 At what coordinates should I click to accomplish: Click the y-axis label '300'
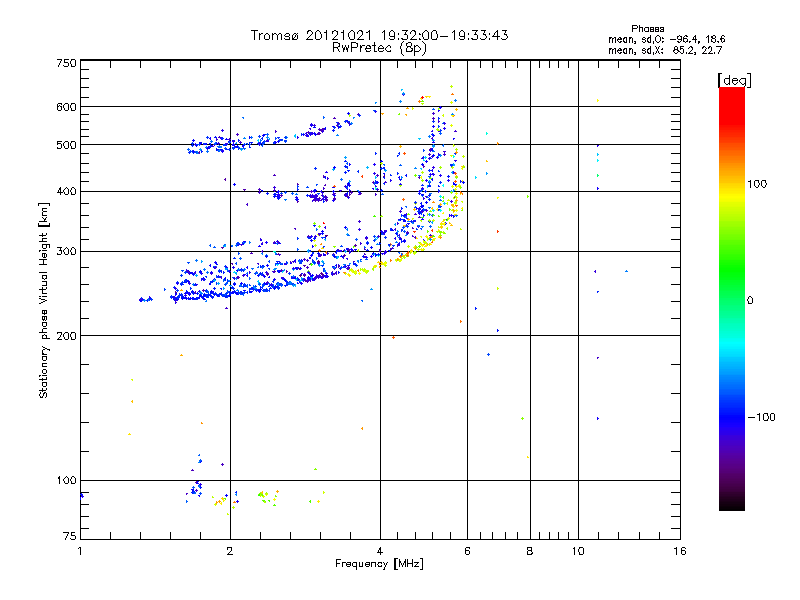coord(66,252)
